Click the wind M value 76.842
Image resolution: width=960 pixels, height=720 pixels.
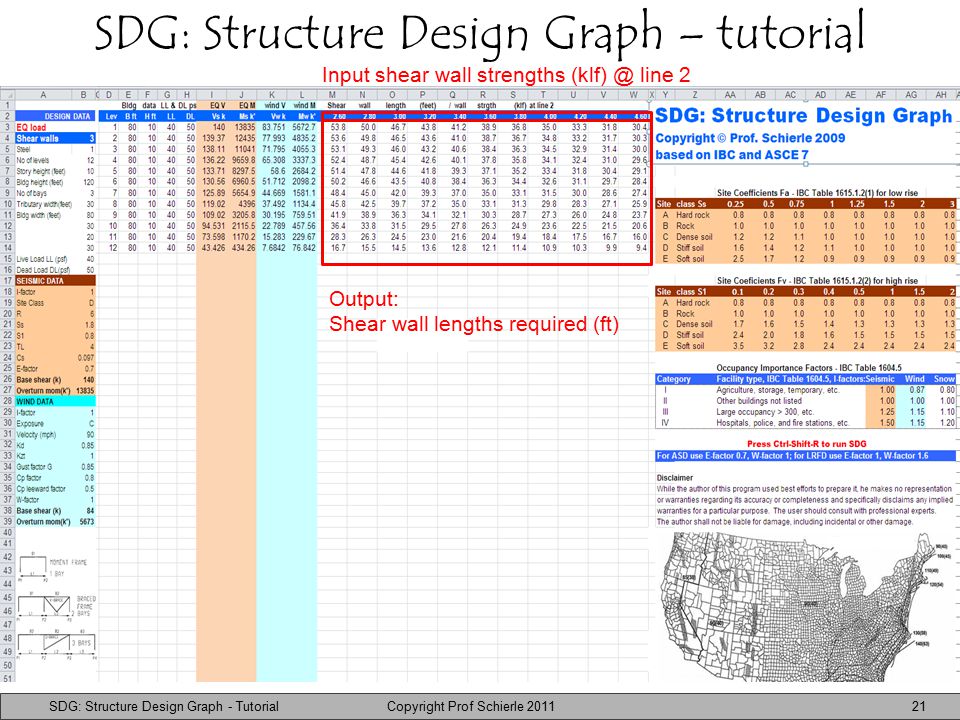[304, 248]
